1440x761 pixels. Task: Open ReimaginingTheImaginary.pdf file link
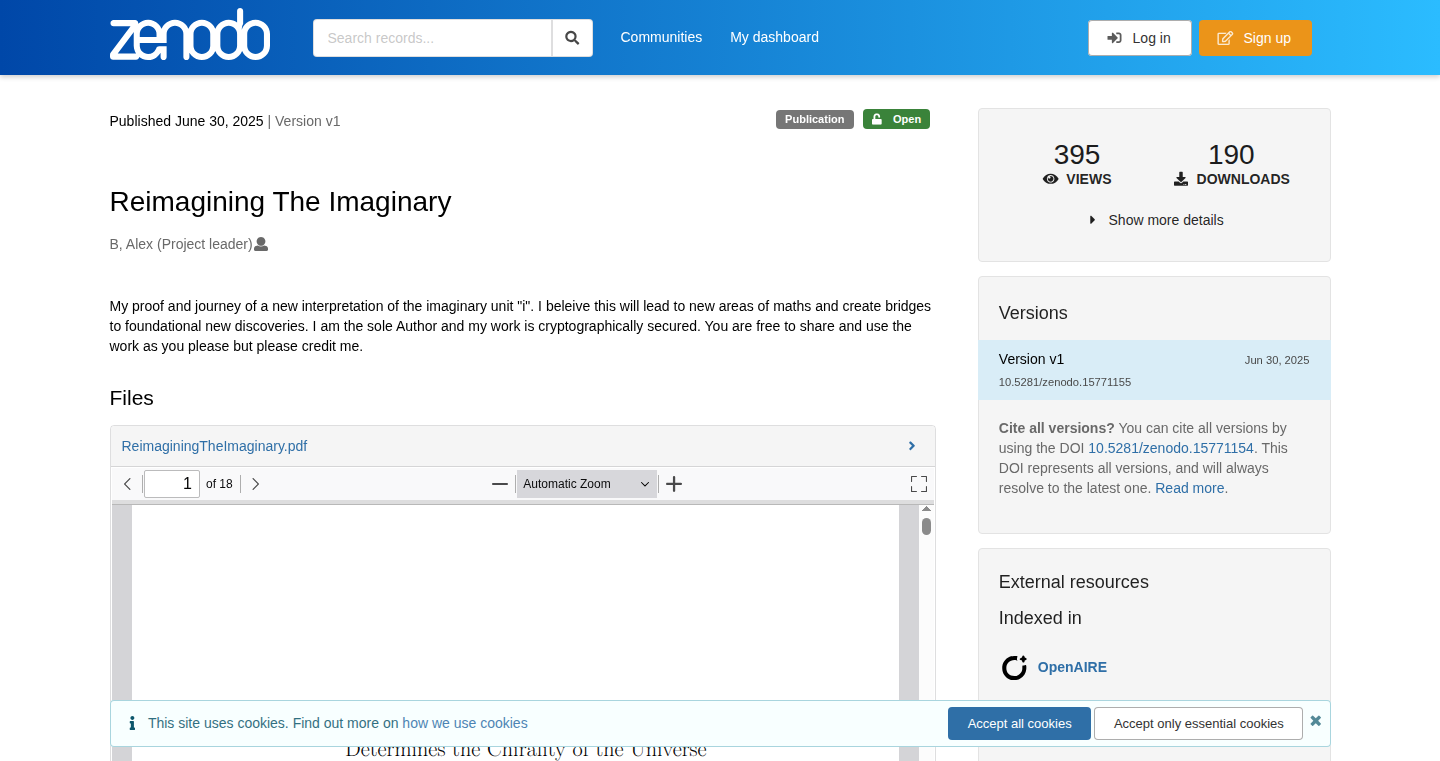pos(214,446)
